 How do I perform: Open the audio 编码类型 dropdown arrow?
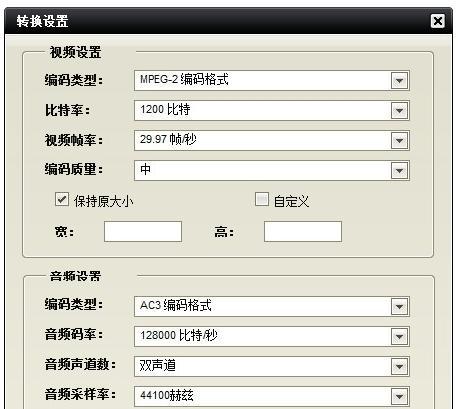point(399,307)
